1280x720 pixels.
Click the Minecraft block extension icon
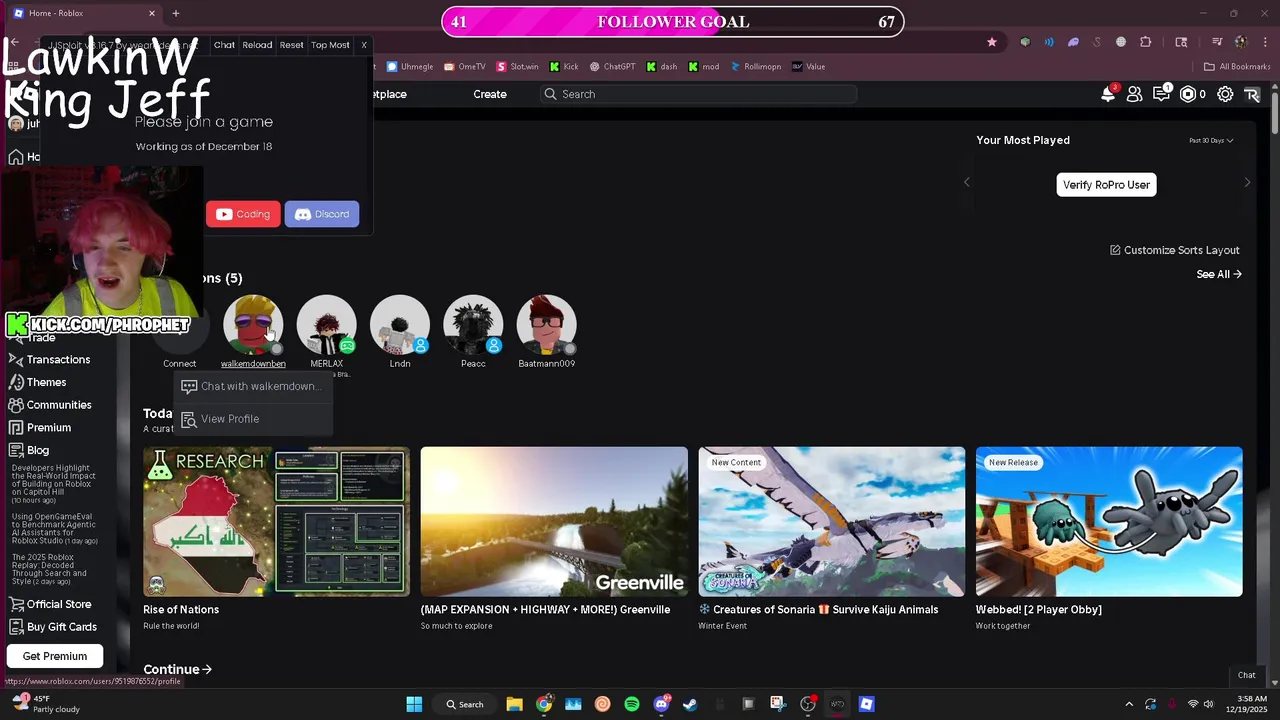point(1025,42)
